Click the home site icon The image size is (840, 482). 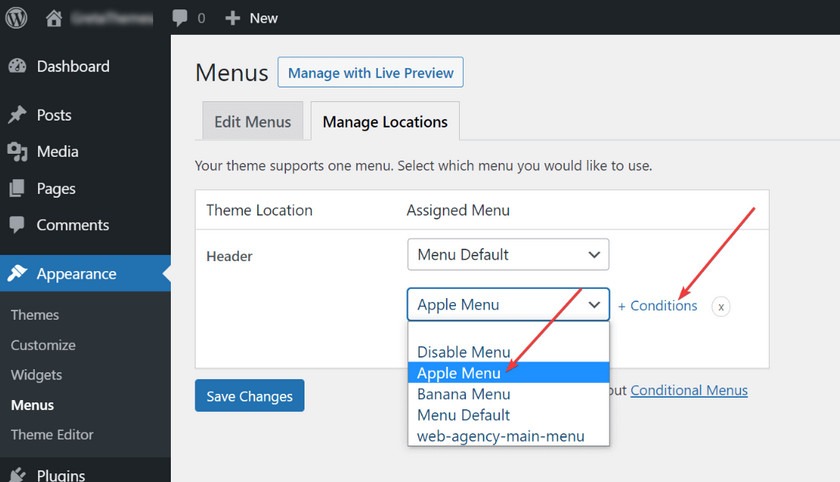click(x=53, y=17)
